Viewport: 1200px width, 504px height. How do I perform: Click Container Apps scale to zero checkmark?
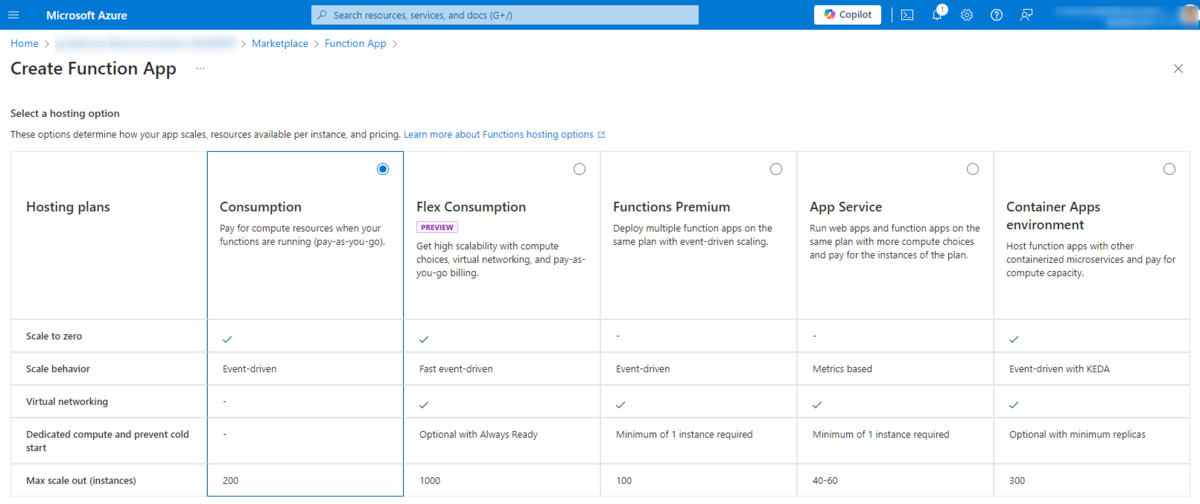click(1014, 340)
